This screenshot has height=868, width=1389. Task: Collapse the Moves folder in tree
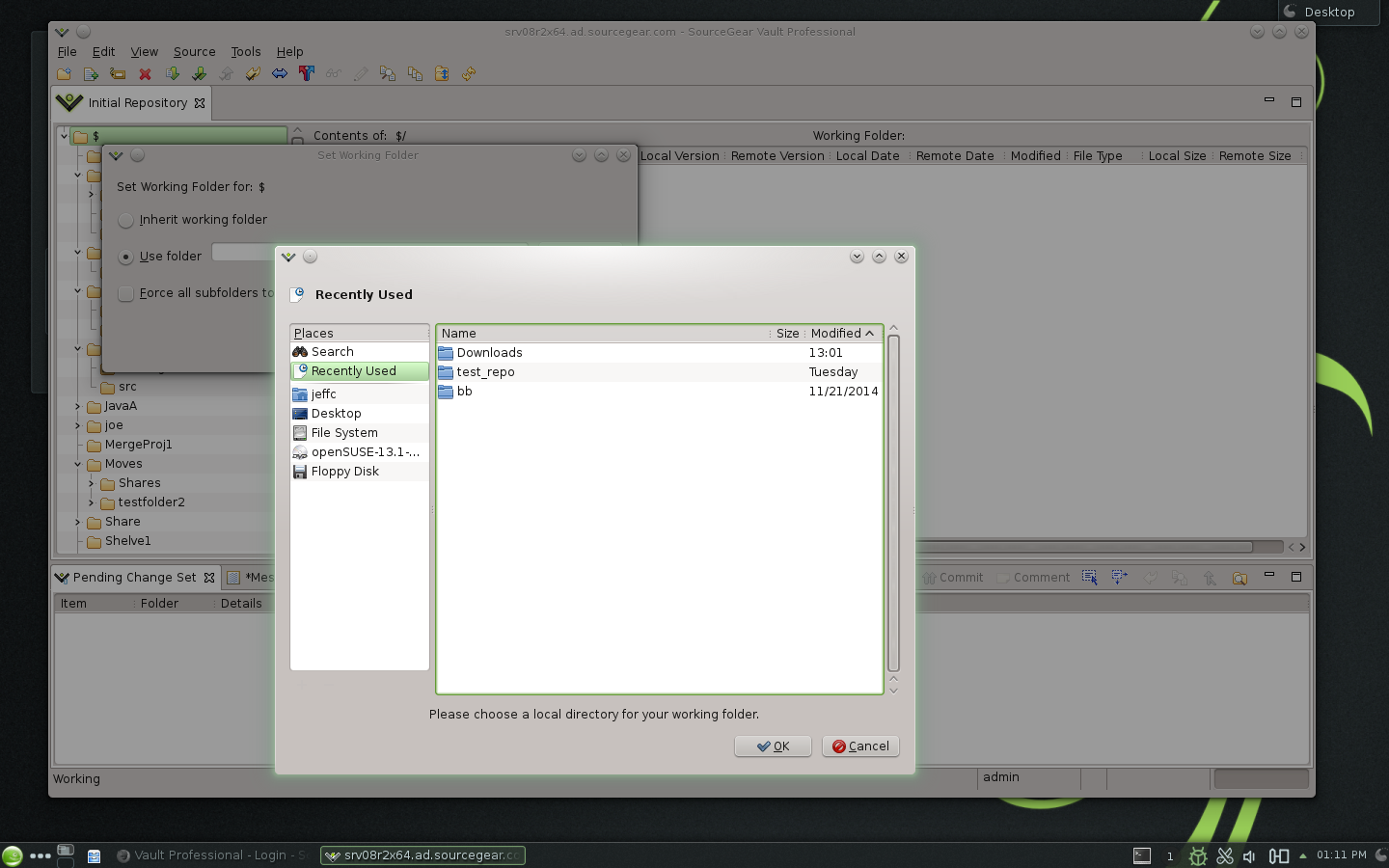pyautogui.click(x=78, y=464)
